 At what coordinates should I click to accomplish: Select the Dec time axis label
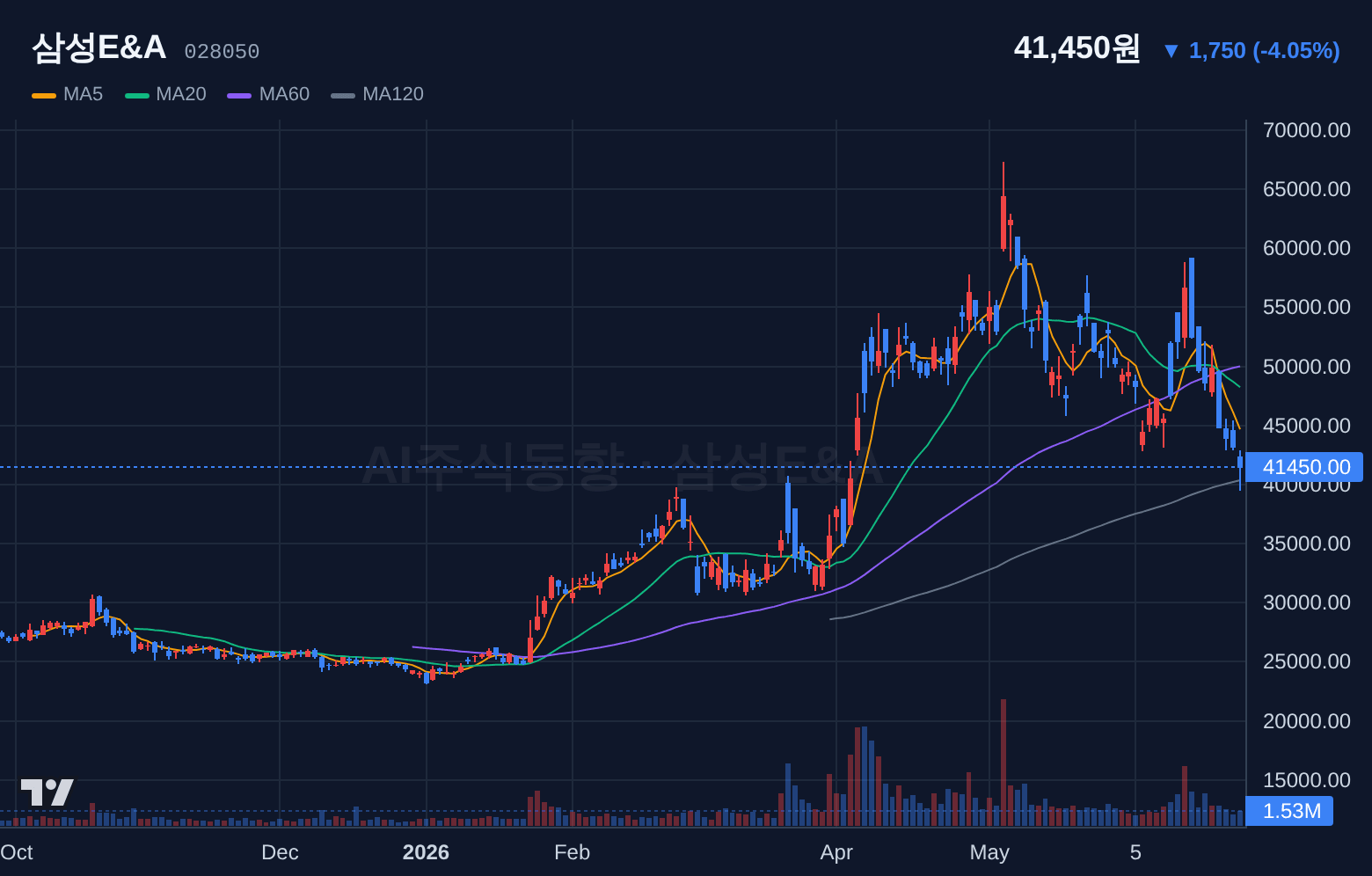280,852
